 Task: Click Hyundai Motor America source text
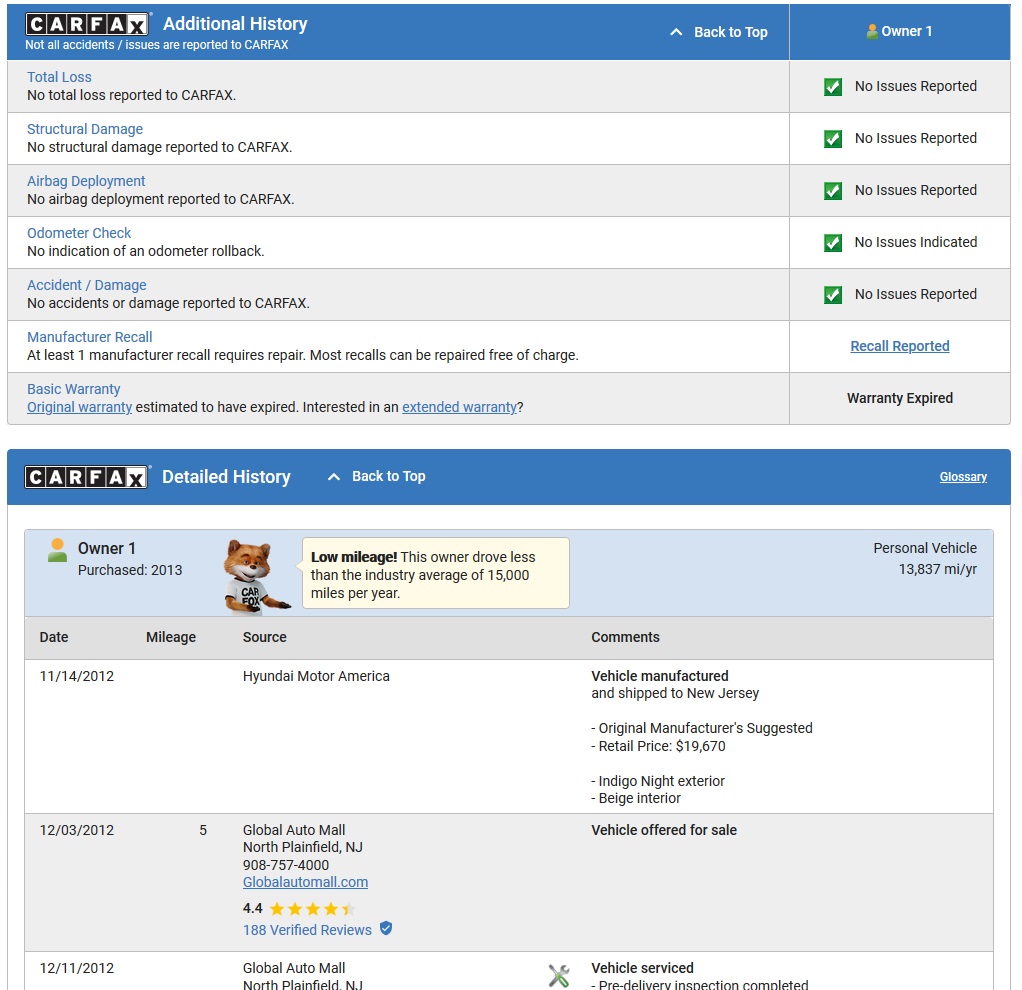pos(316,677)
